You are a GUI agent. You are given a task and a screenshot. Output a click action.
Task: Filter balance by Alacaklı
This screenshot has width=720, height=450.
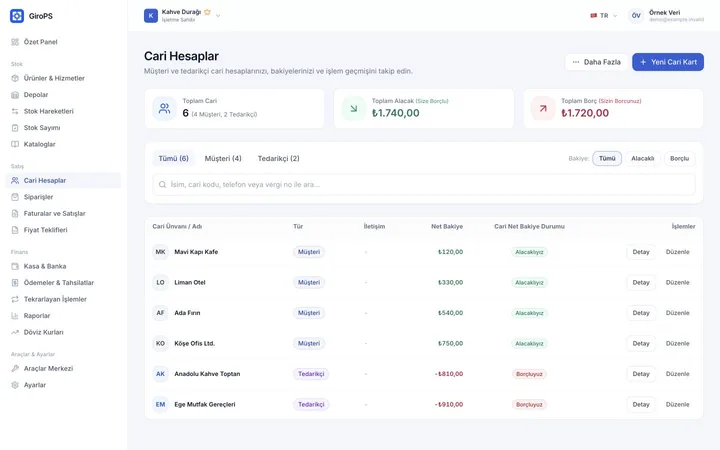[x=643, y=158]
